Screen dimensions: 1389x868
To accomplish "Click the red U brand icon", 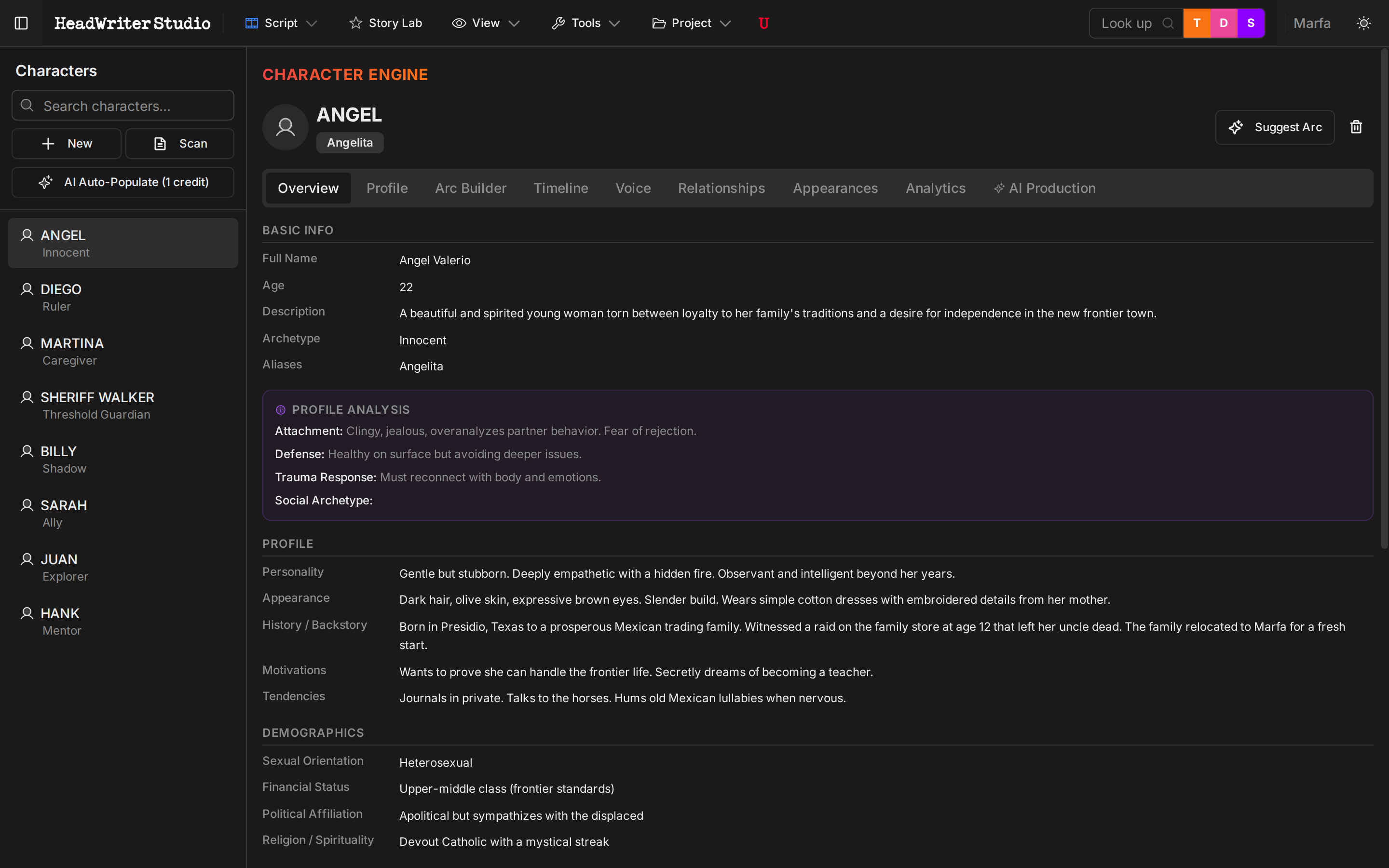I will [x=763, y=23].
